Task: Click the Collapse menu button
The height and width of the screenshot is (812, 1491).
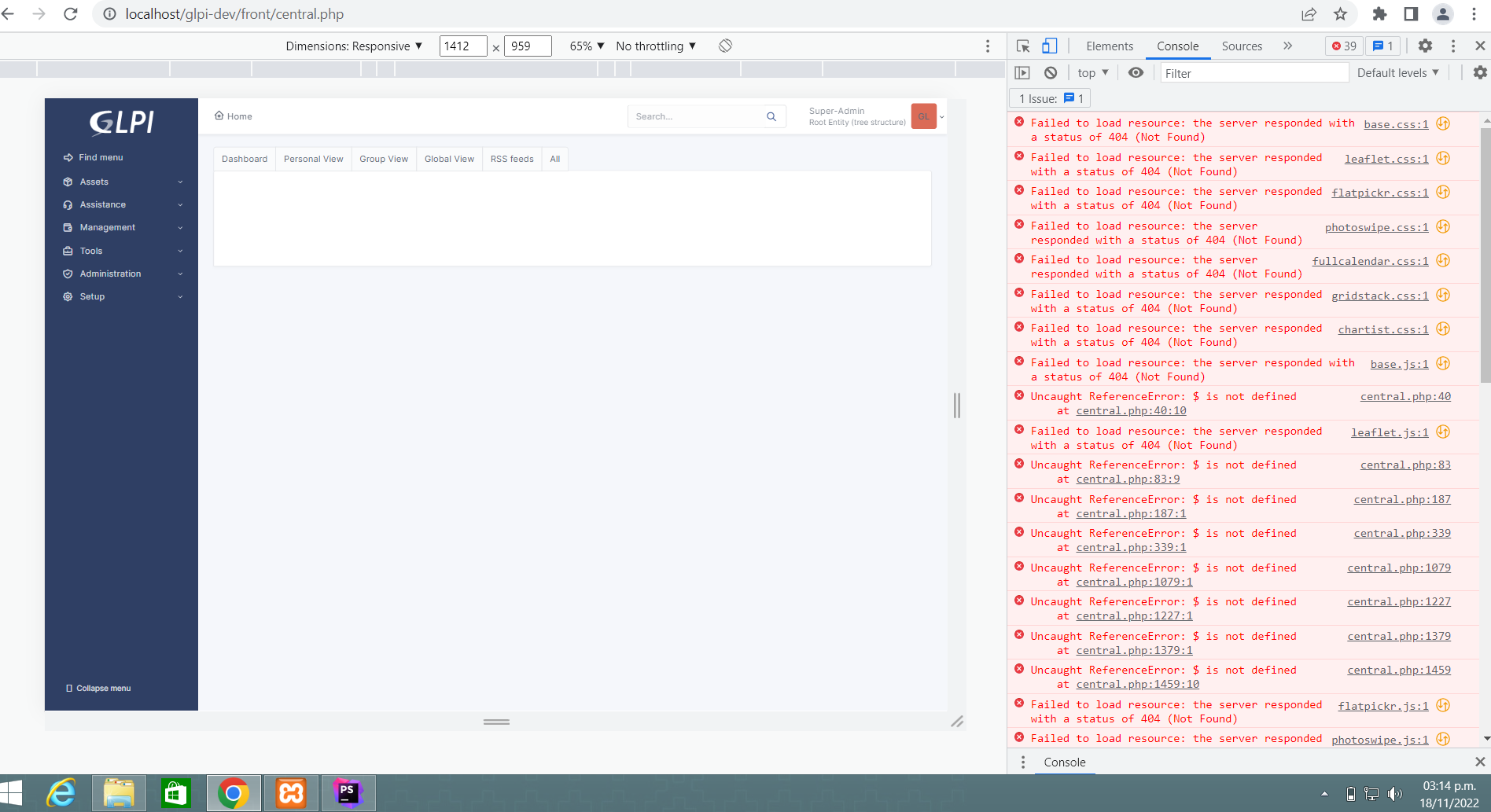Action: tap(98, 688)
